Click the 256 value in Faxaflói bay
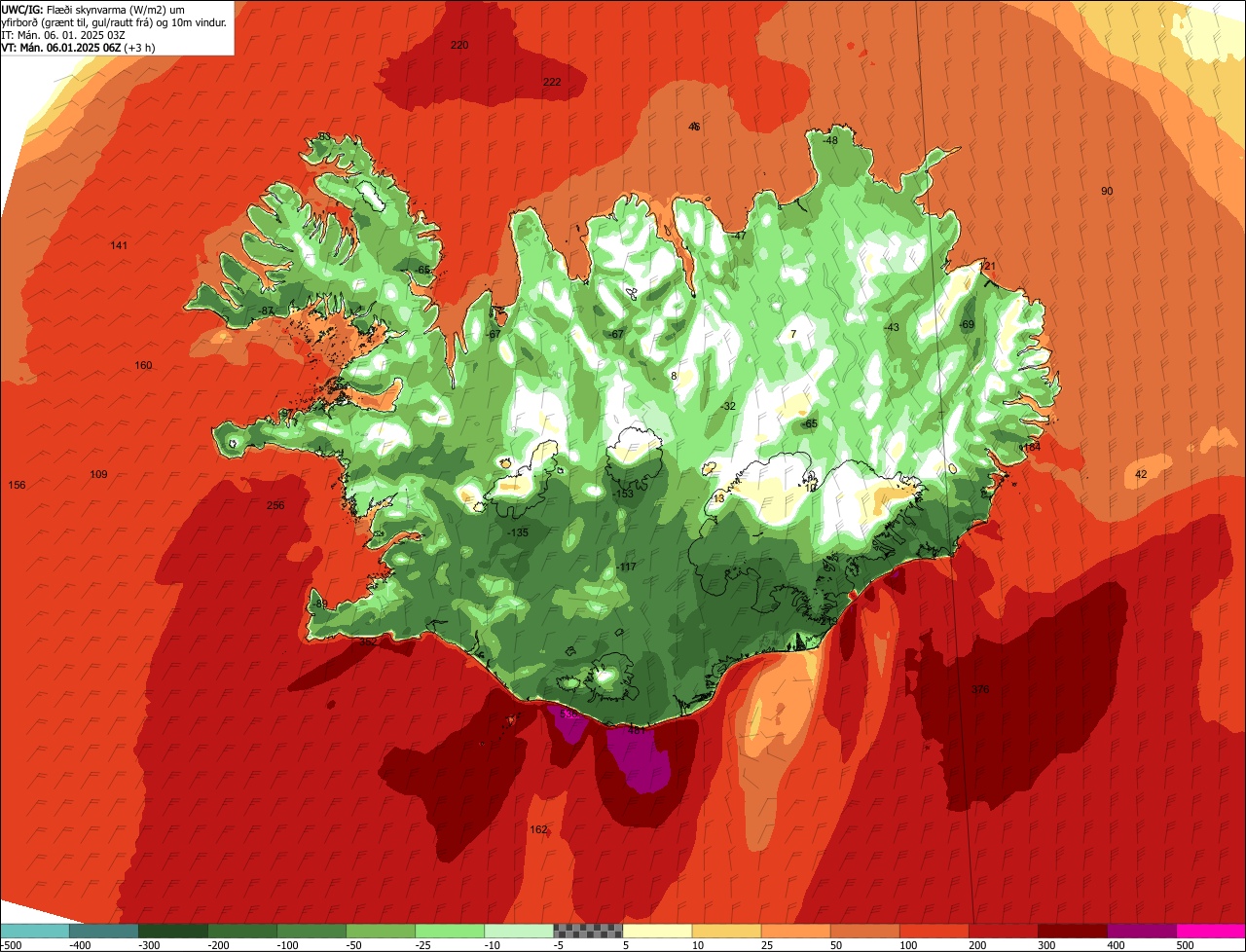This screenshot has width=1246, height=952. point(275,505)
